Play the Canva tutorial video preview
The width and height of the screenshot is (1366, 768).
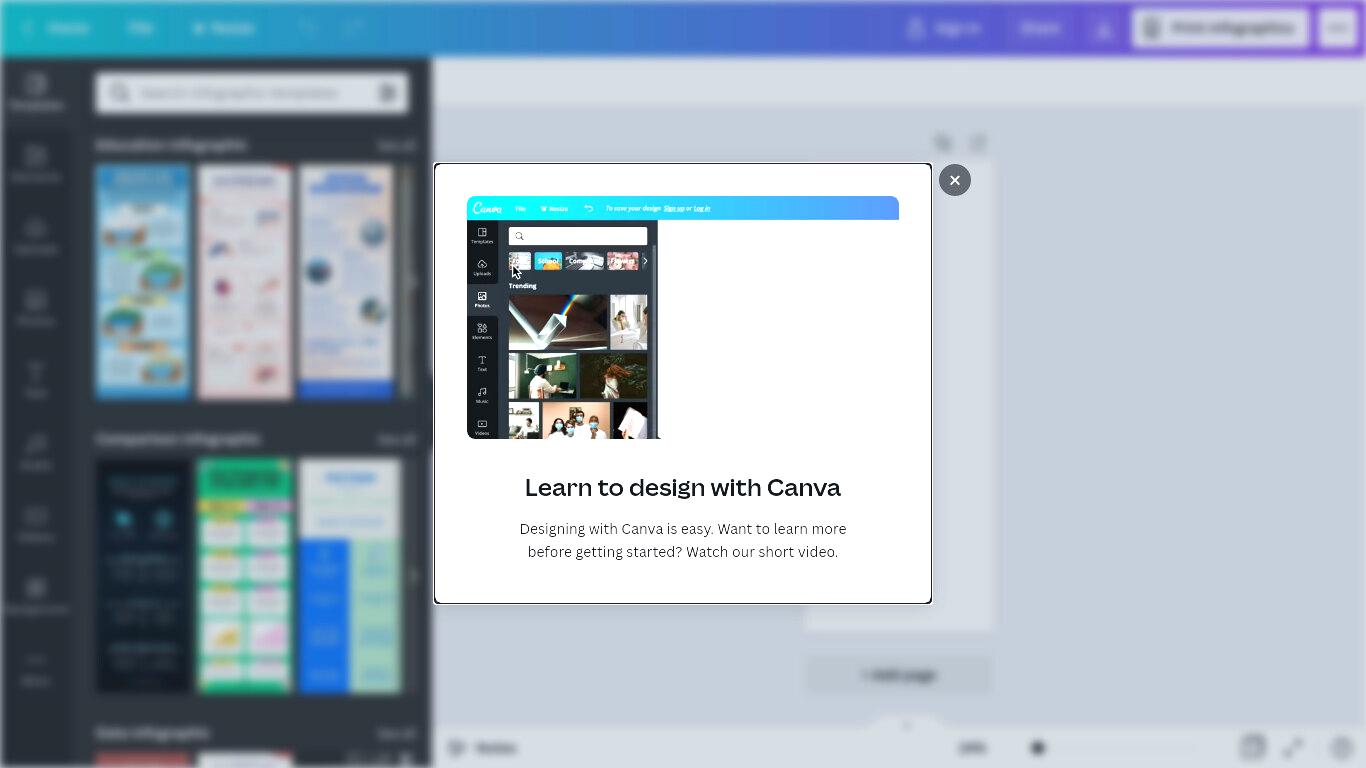pyautogui.click(x=683, y=318)
